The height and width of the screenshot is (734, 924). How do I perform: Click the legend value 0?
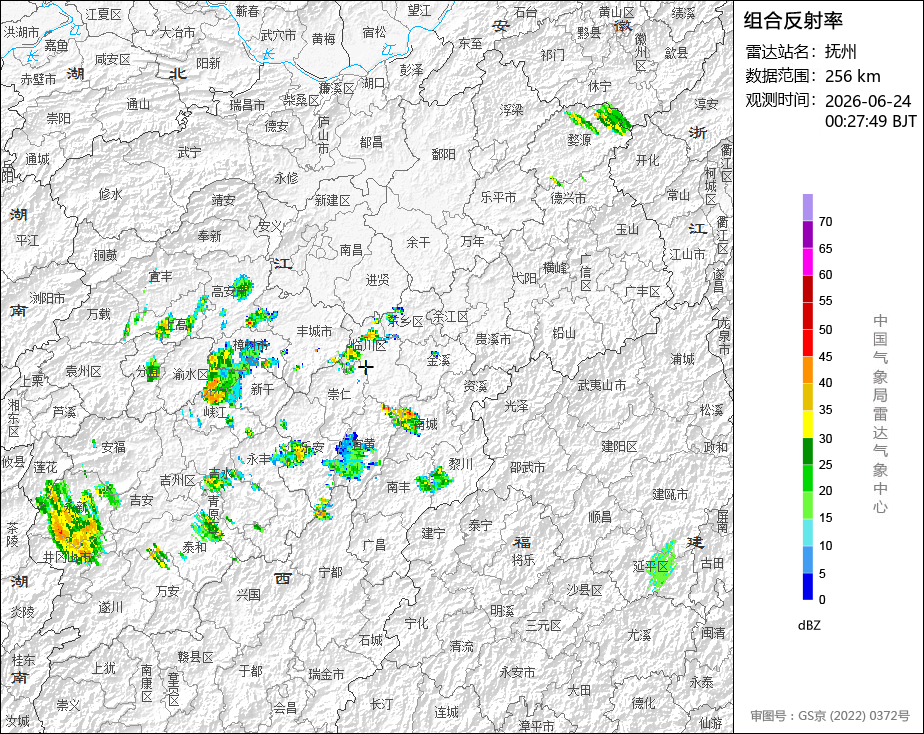click(822, 600)
